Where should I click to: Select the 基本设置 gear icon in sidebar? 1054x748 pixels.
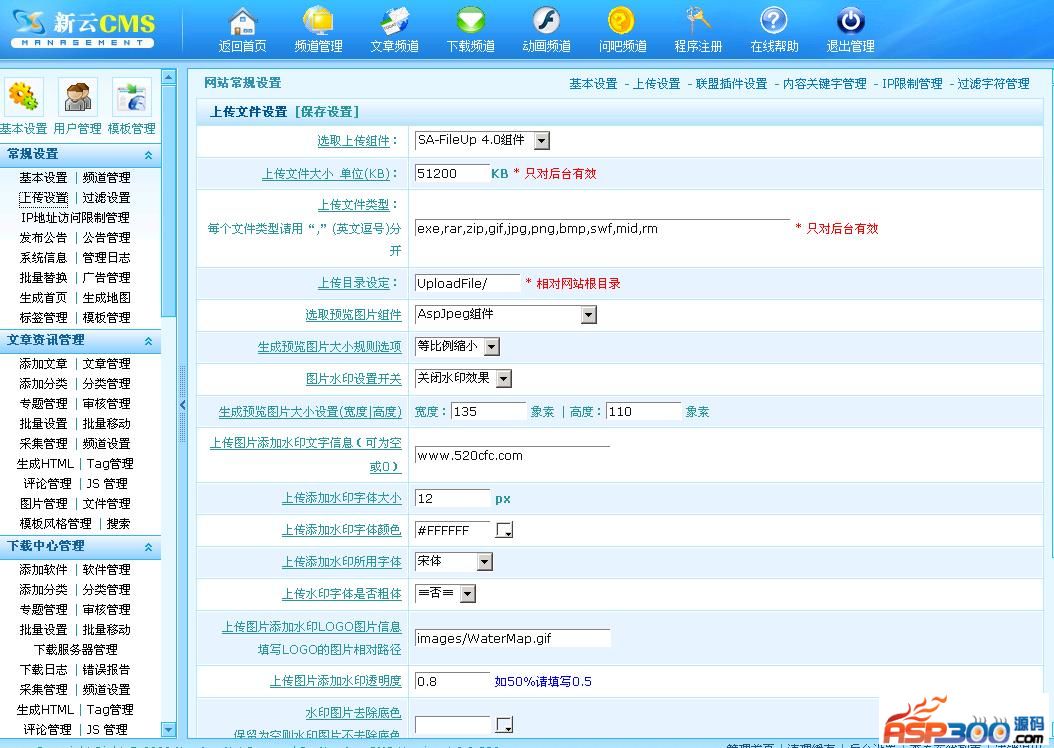click(24, 97)
